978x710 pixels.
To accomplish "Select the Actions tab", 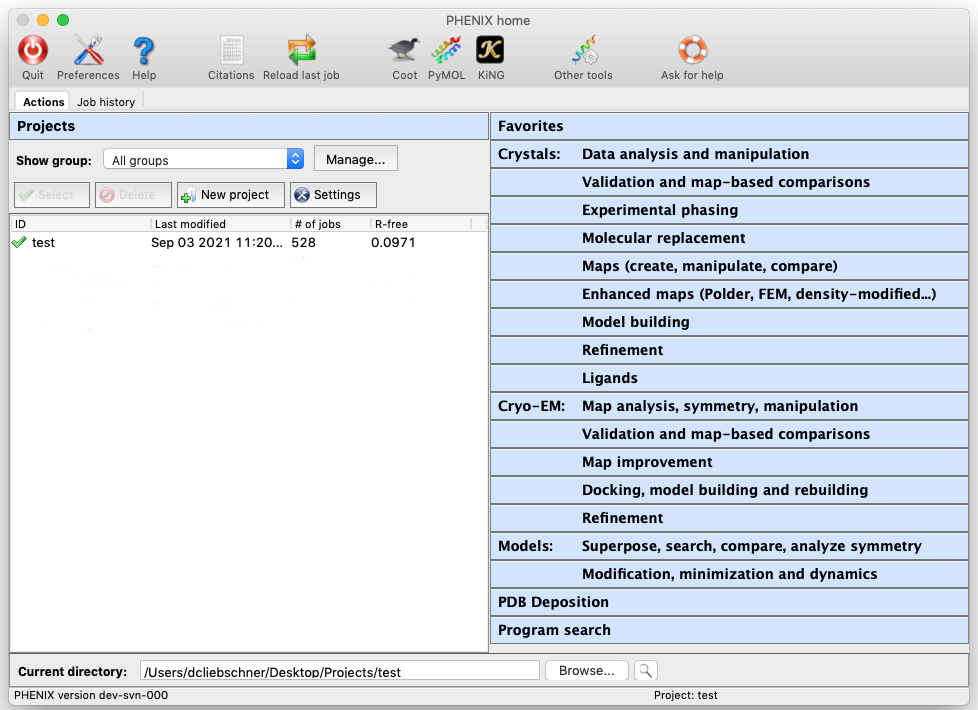I will click(x=43, y=102).
